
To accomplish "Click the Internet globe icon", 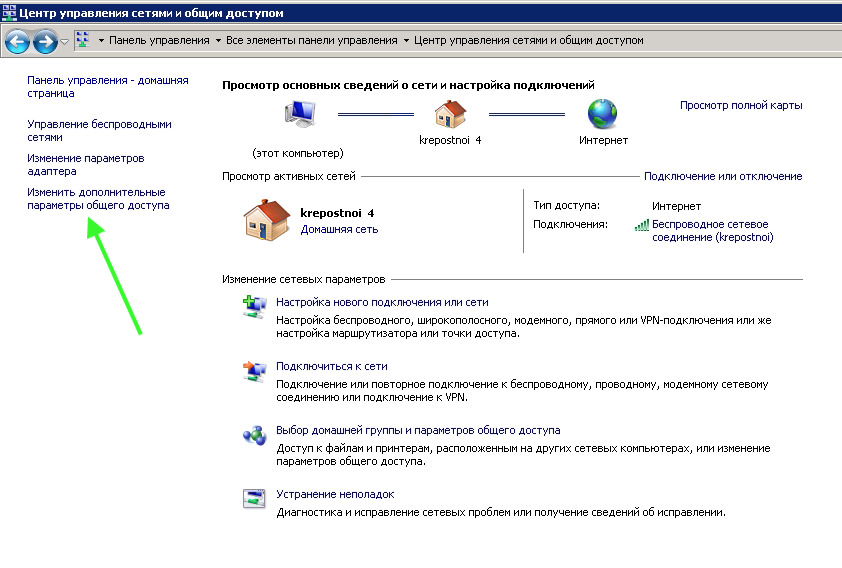I will click(603, 114).
